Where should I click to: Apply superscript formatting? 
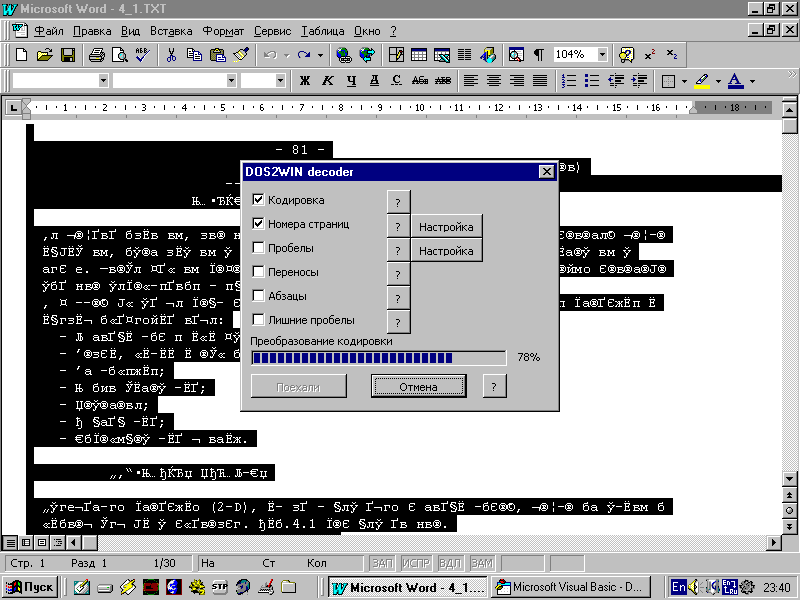pyautogui.click(x=649, y=55)
